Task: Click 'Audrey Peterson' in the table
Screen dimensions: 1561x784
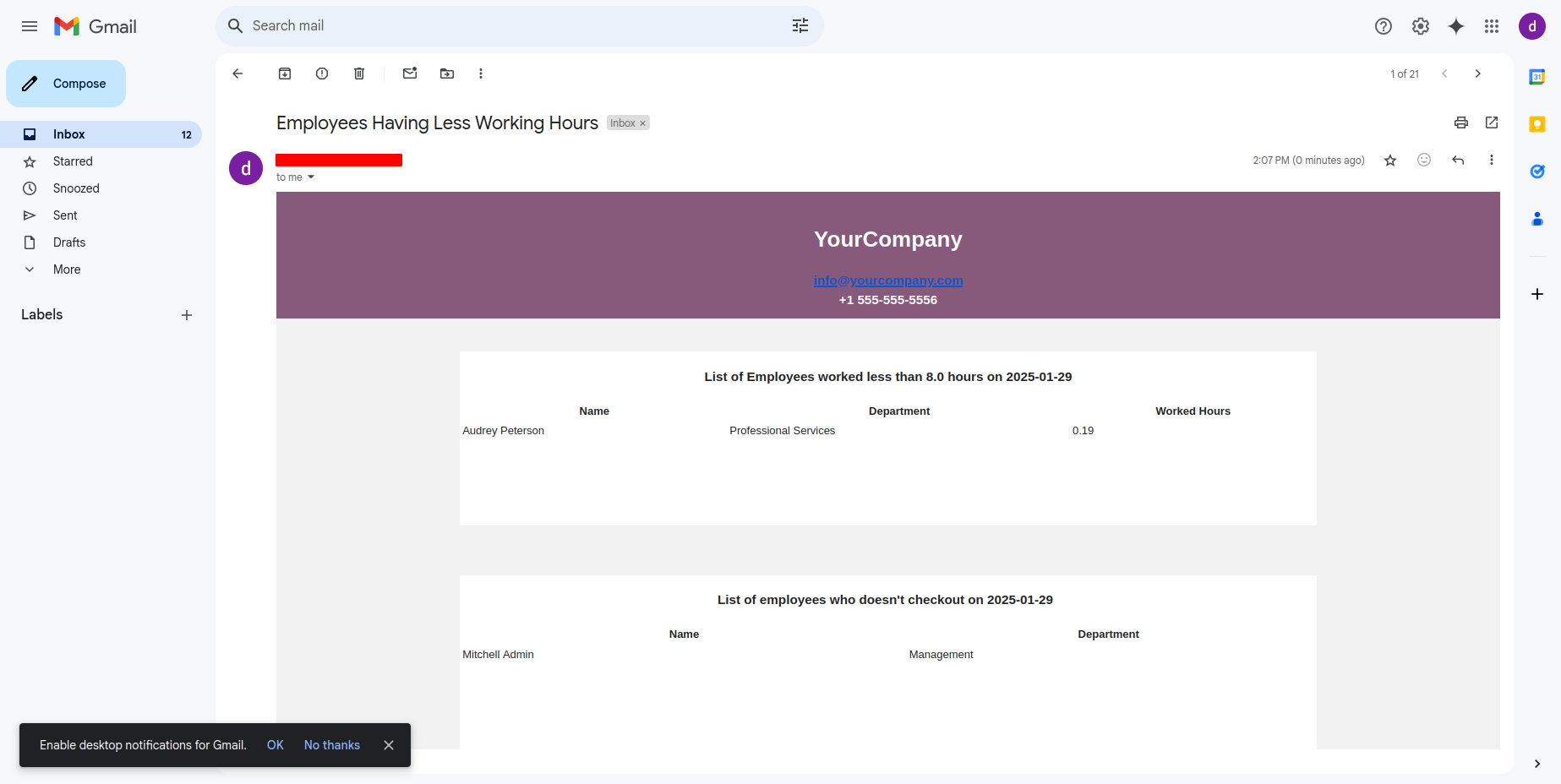Action: point(504,431)
